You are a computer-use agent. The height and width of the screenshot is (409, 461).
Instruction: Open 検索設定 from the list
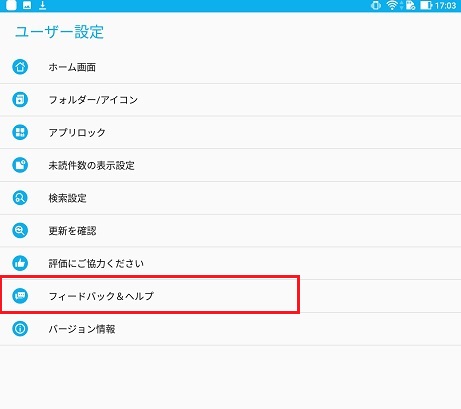pyautogui.click(x=230, y=198)
